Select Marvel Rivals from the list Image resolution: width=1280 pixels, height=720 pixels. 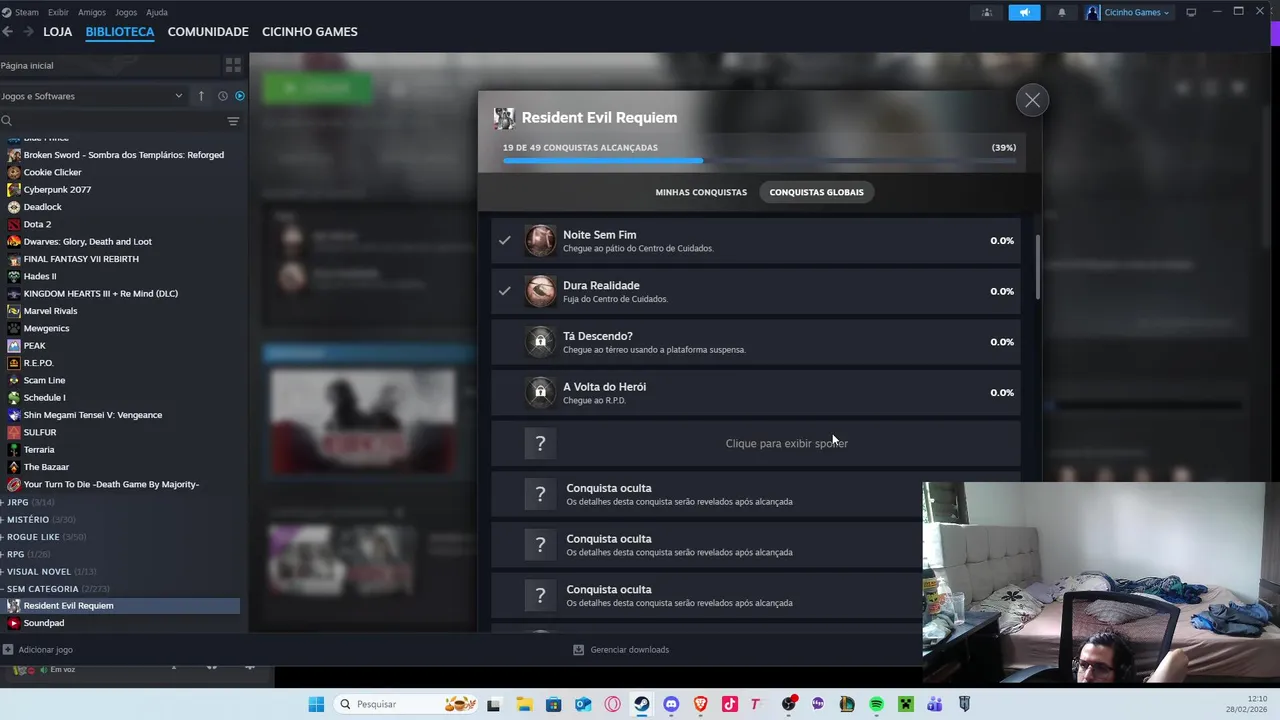coord(51,311)
